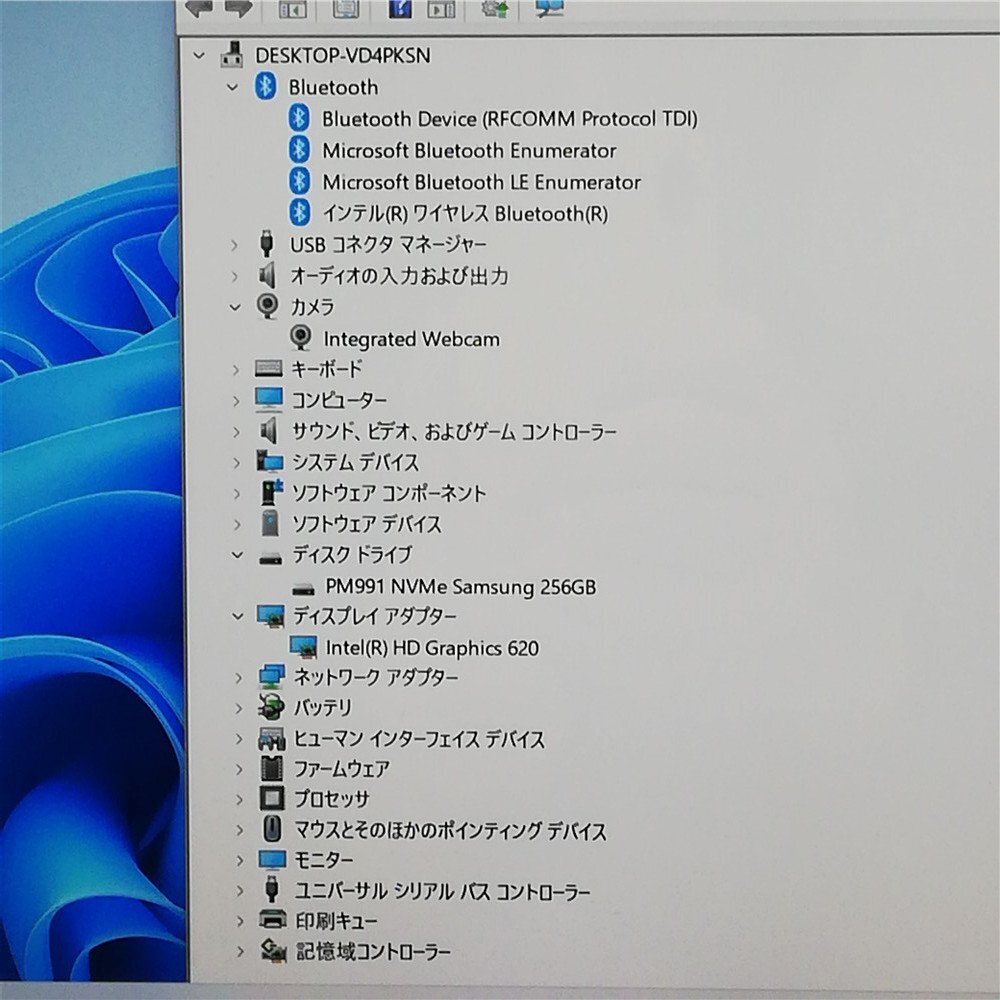Click the speaker icon of オーディオの入力および出力
Viewport: 1000px width, 1000px height.
[267, 276]
